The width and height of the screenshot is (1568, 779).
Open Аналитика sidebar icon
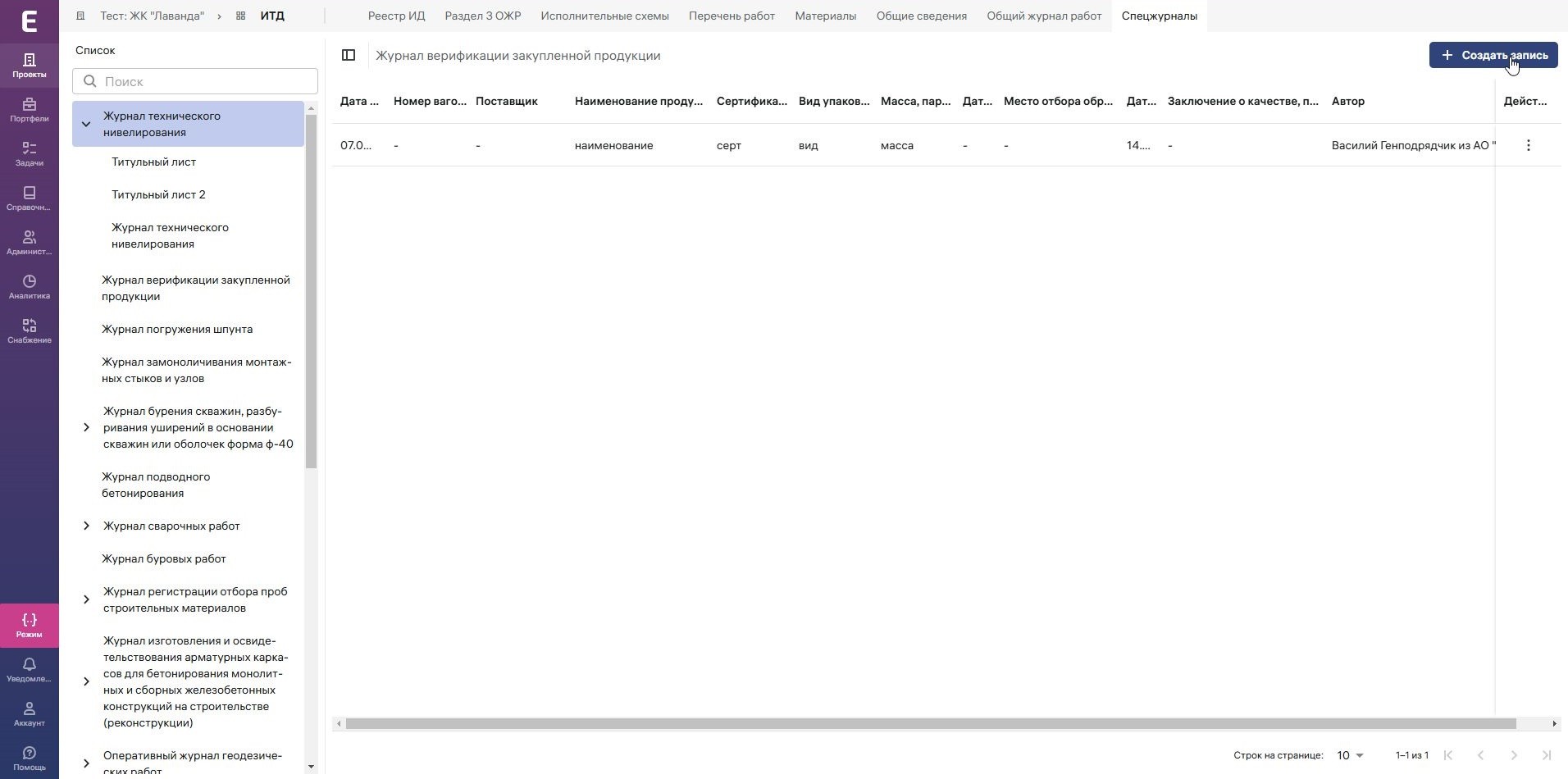pyautogui.click(x=30, y=286)
